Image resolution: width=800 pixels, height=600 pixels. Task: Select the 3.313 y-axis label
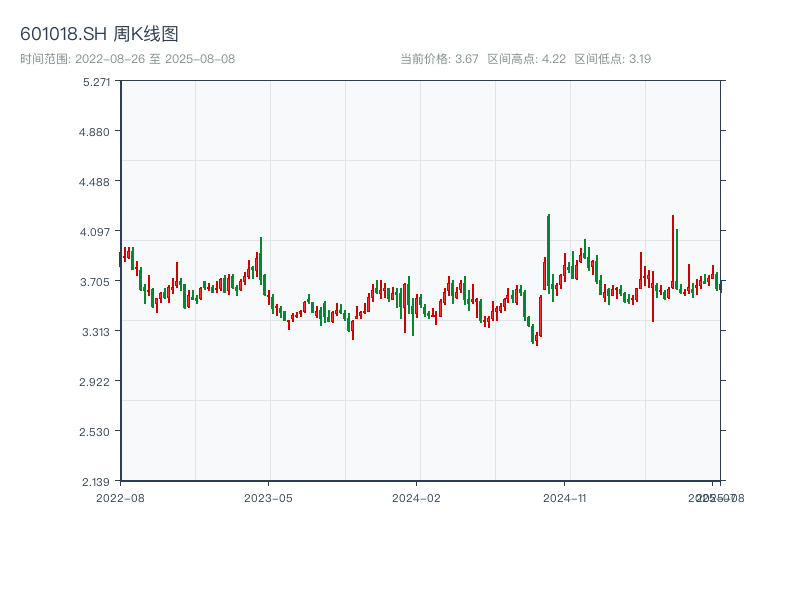[96, 331]
